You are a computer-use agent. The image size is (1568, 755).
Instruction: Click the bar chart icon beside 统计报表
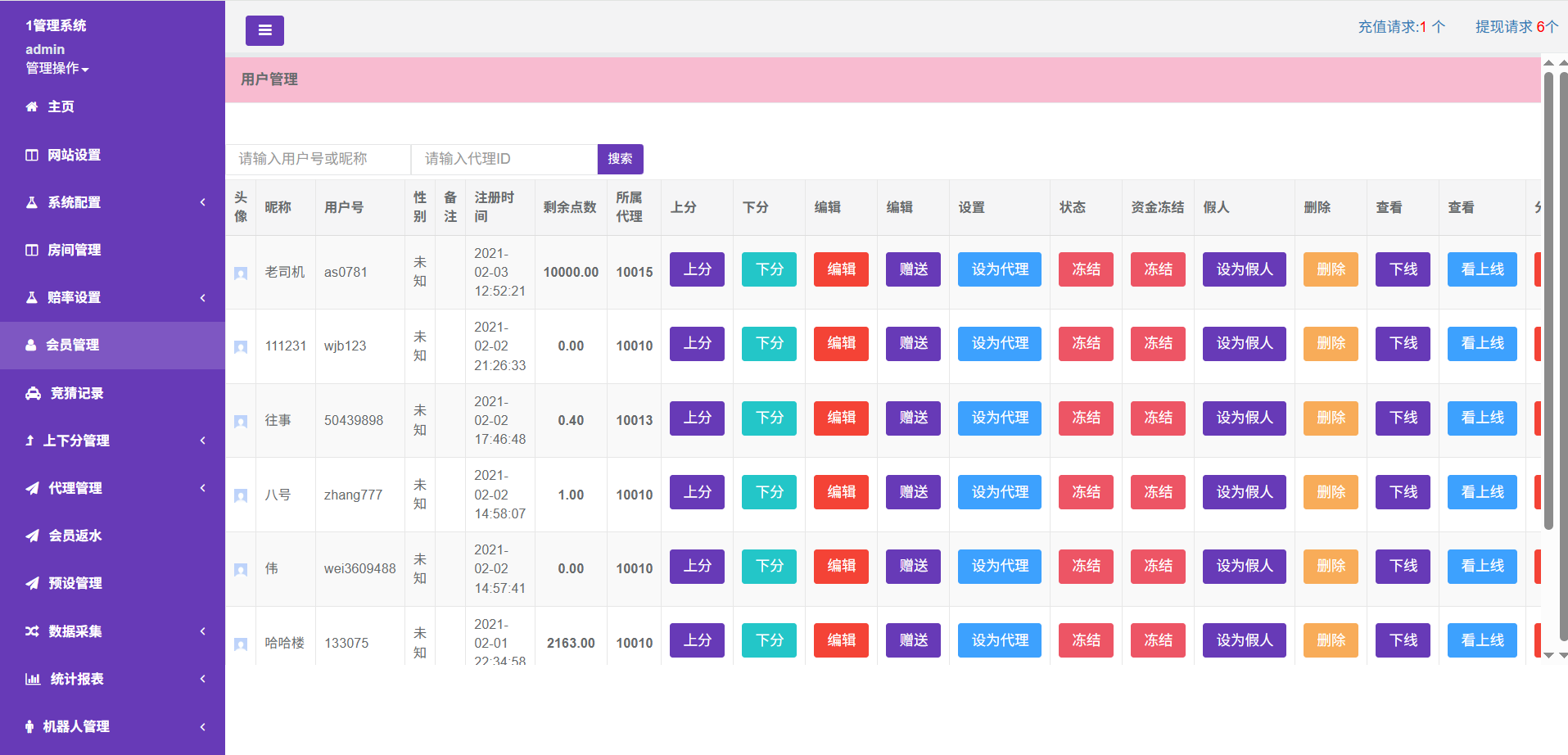point(33,679)
